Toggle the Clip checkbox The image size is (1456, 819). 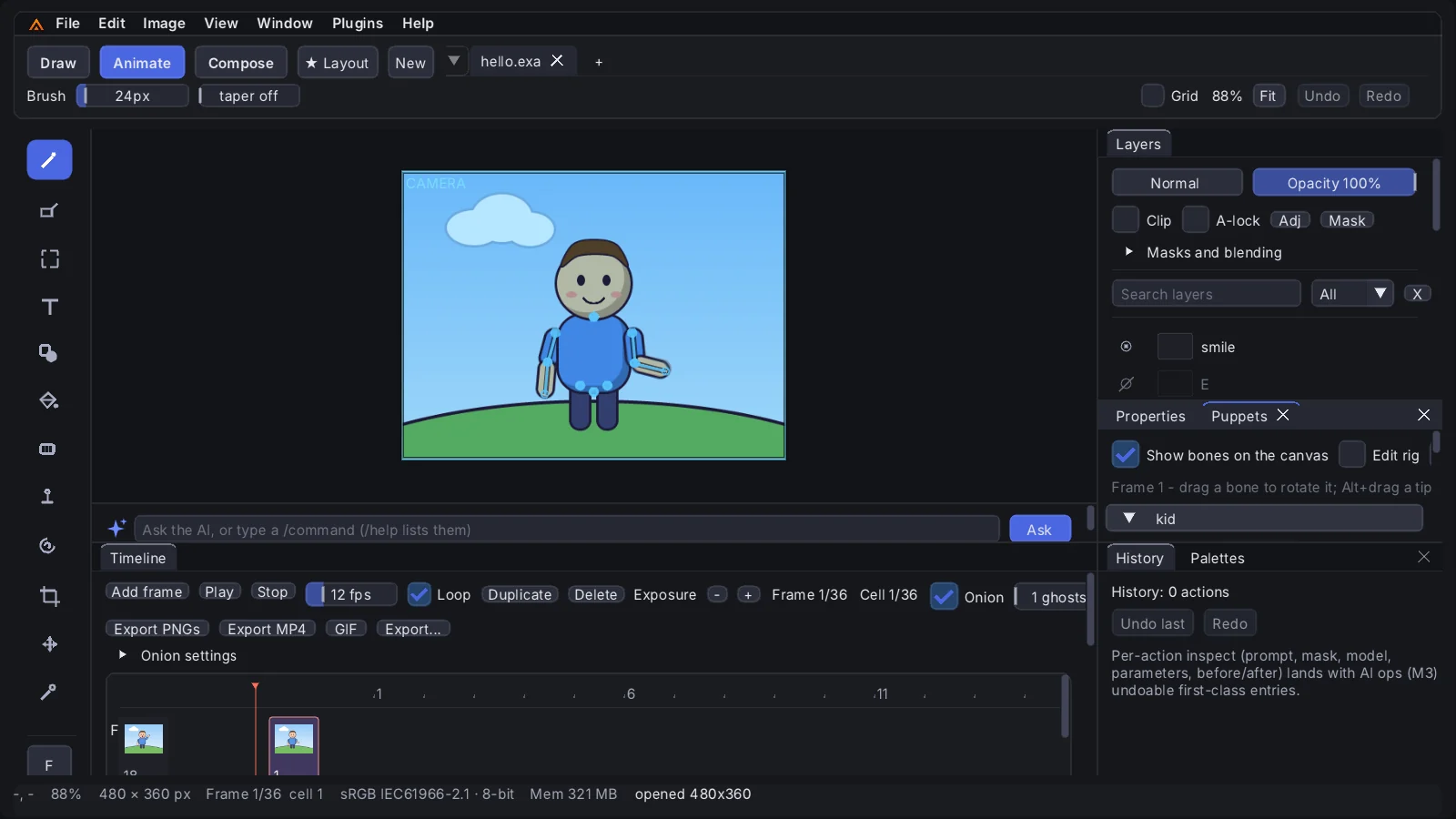coord(1126,219)
